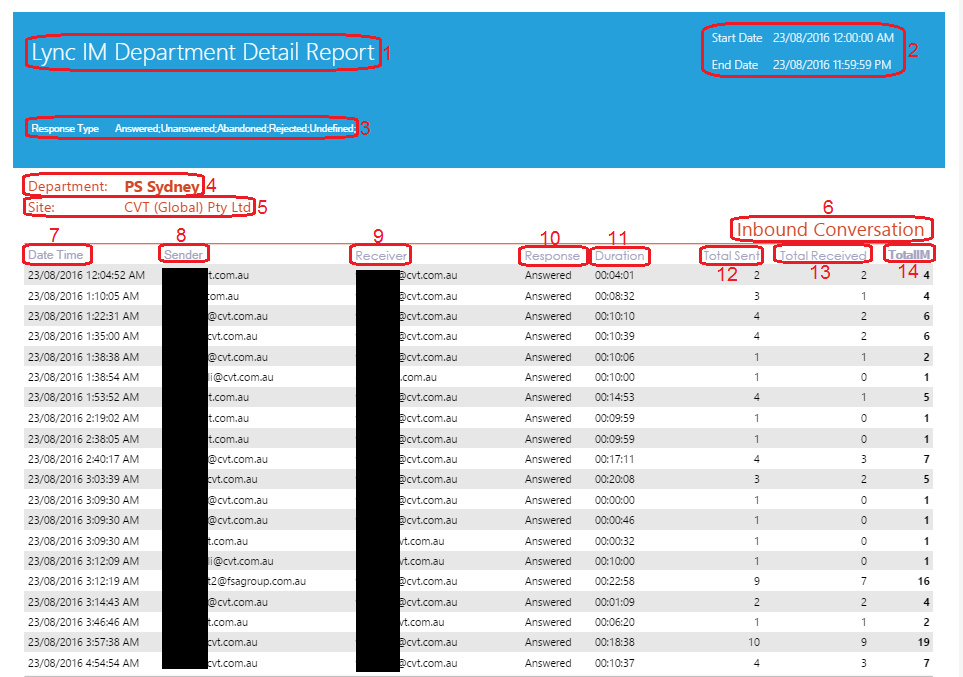
Task: Click the TotalIM value 16
Action: coord(924,581)
